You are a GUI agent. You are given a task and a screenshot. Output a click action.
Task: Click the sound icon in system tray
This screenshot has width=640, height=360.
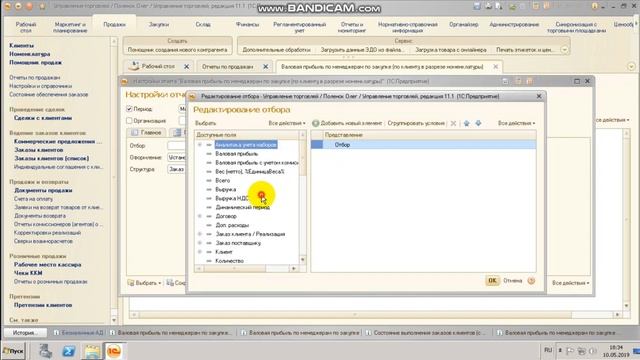pos(592,351)
